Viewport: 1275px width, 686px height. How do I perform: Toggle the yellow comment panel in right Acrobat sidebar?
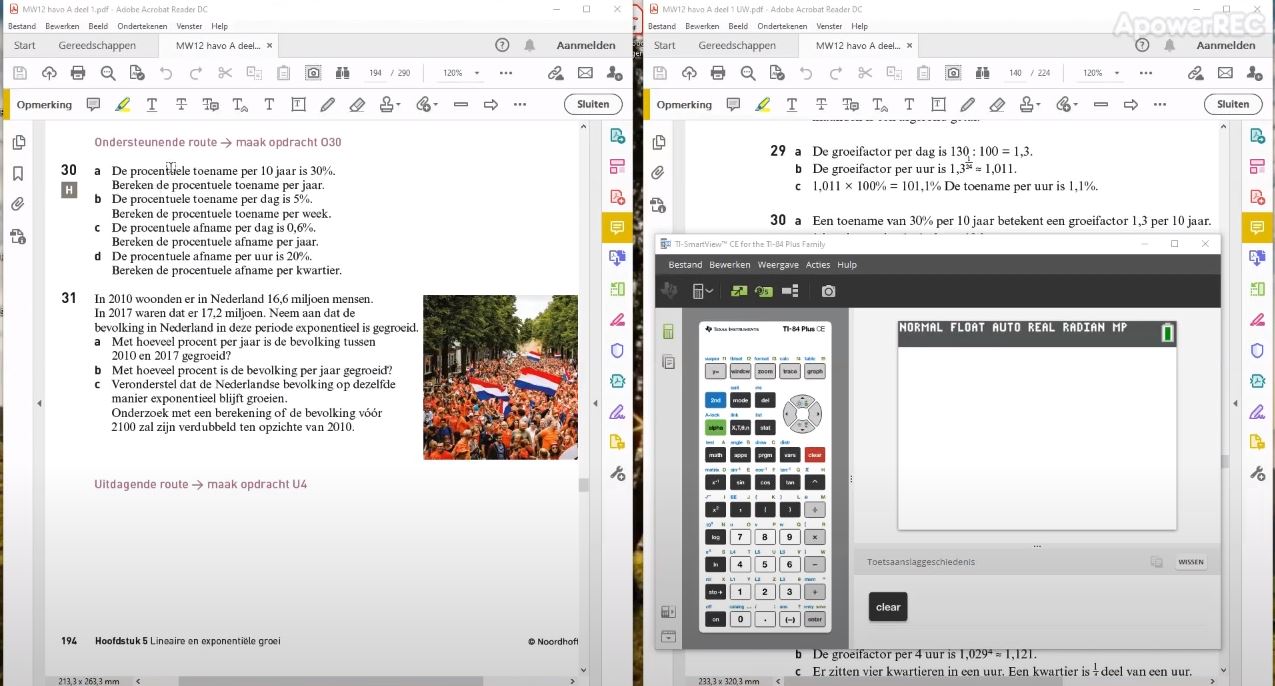coord(1257,228)
